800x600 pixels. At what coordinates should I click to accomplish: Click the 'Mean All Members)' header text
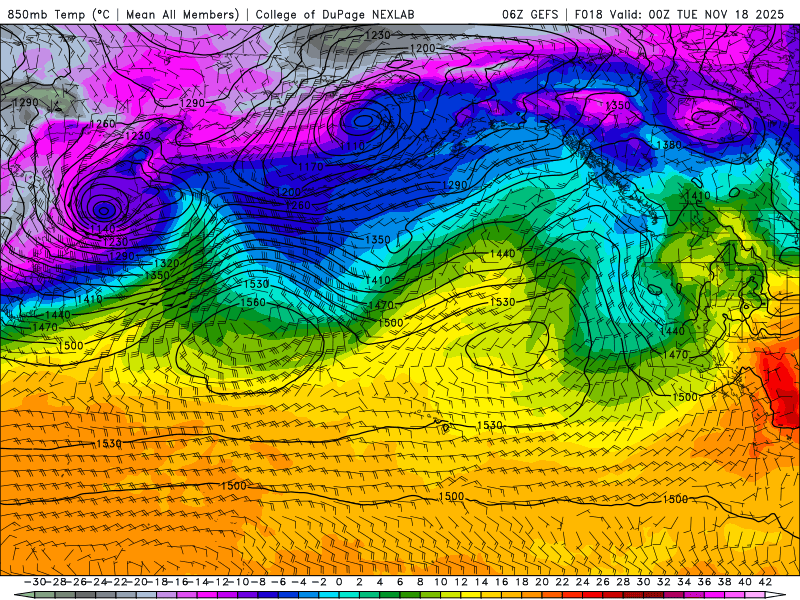(183, 14)
